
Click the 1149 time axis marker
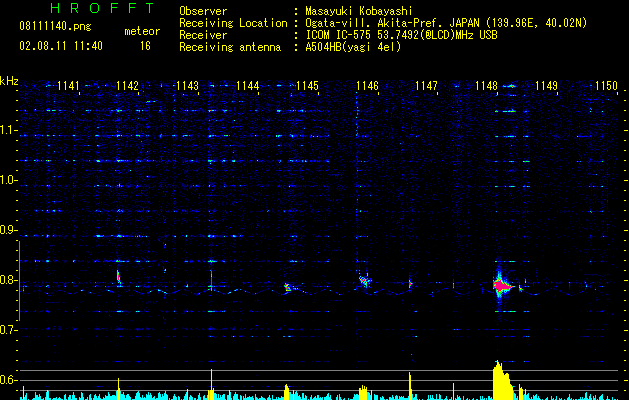coord(547,85)
